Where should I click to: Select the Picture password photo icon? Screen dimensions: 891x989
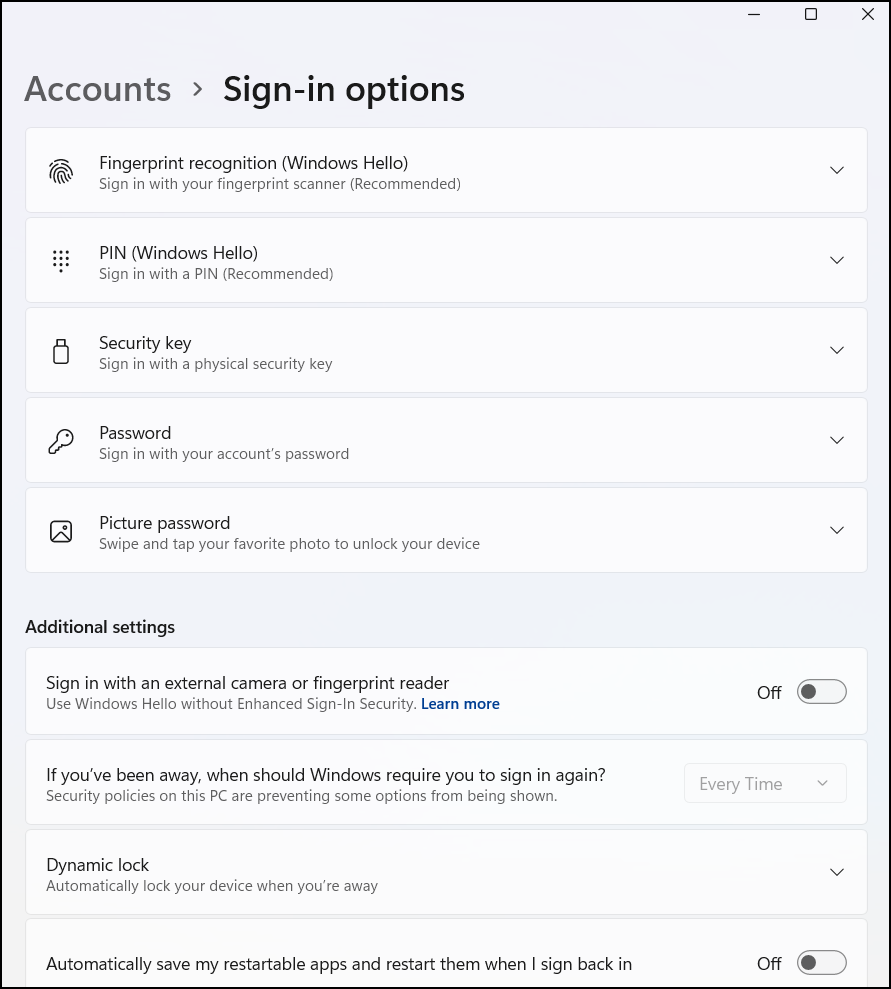point(61,530)
